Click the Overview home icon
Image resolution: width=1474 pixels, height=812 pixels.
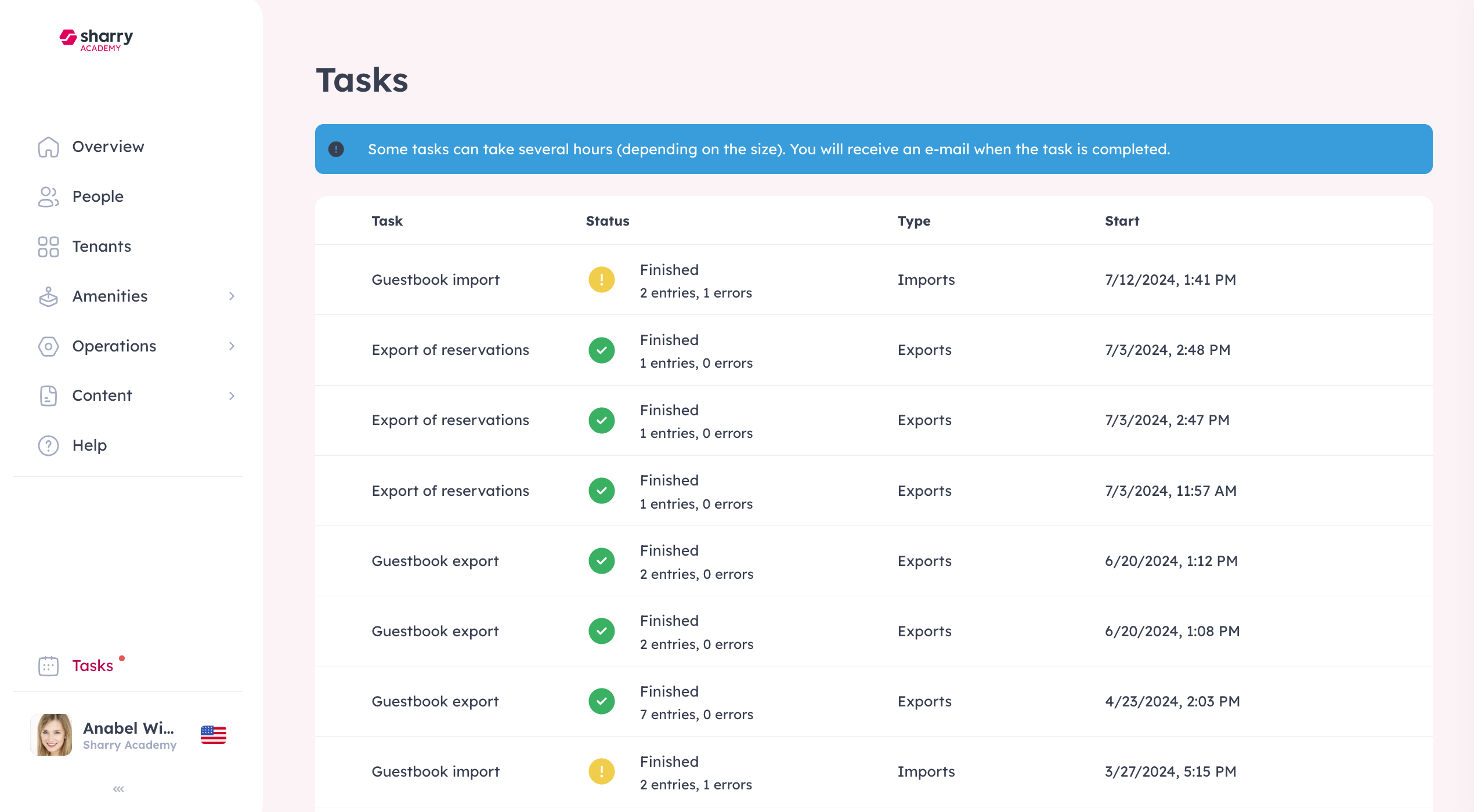click(48, 147)
